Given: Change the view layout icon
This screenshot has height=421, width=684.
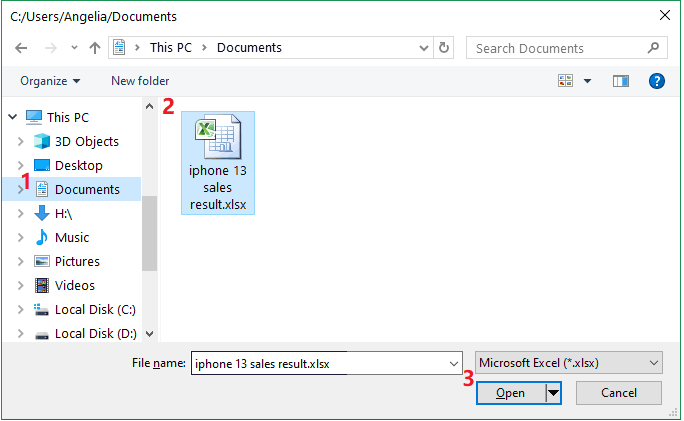Looking at the screenshot, I should point(565,81).
